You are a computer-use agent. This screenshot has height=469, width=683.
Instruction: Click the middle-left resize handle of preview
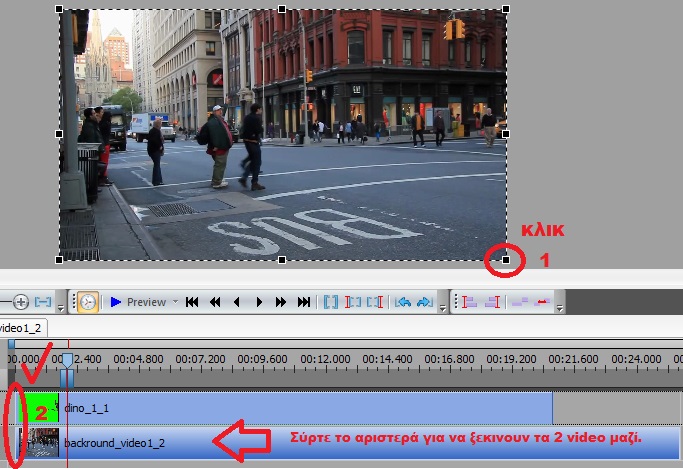coord(59,134)
